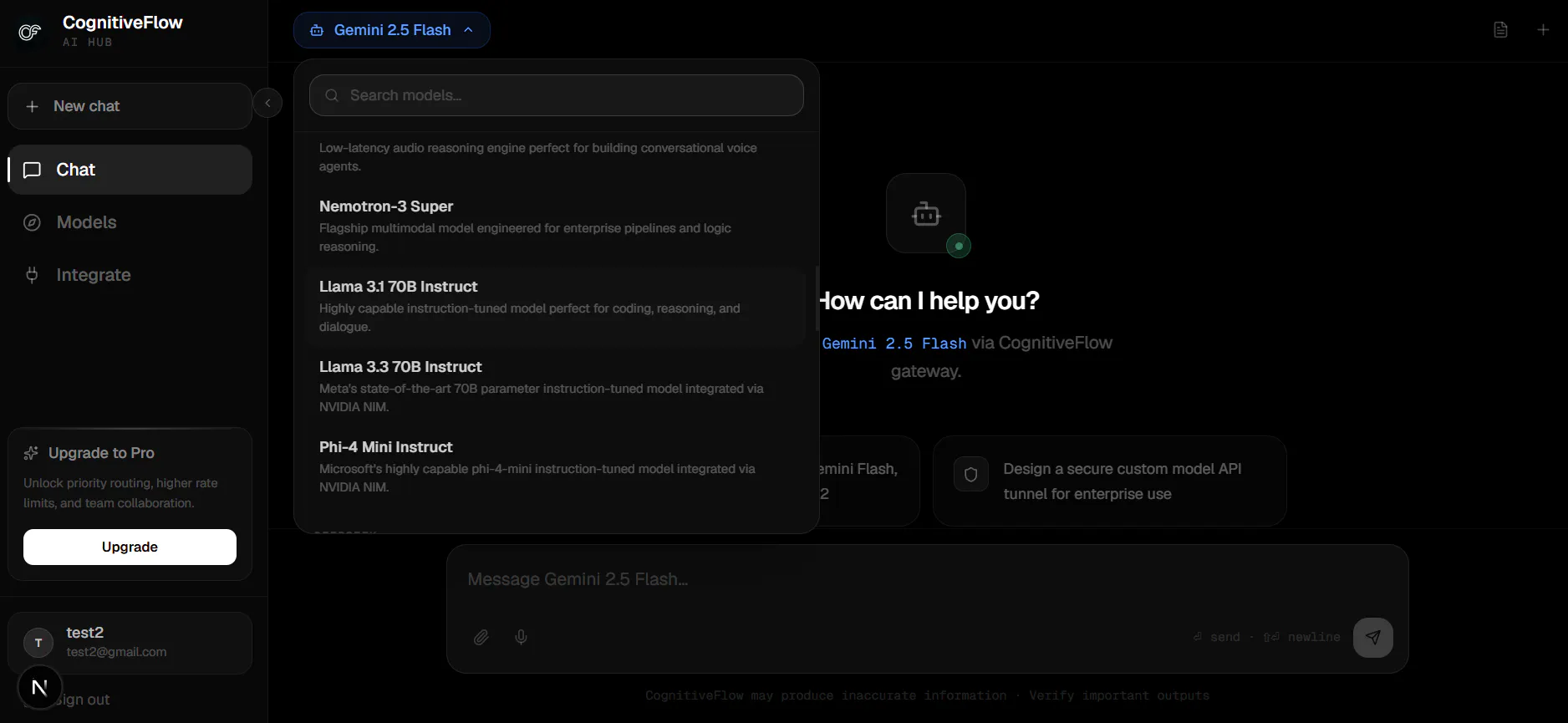
Task: Start a New chat
Action: click(x=130, y=106)
